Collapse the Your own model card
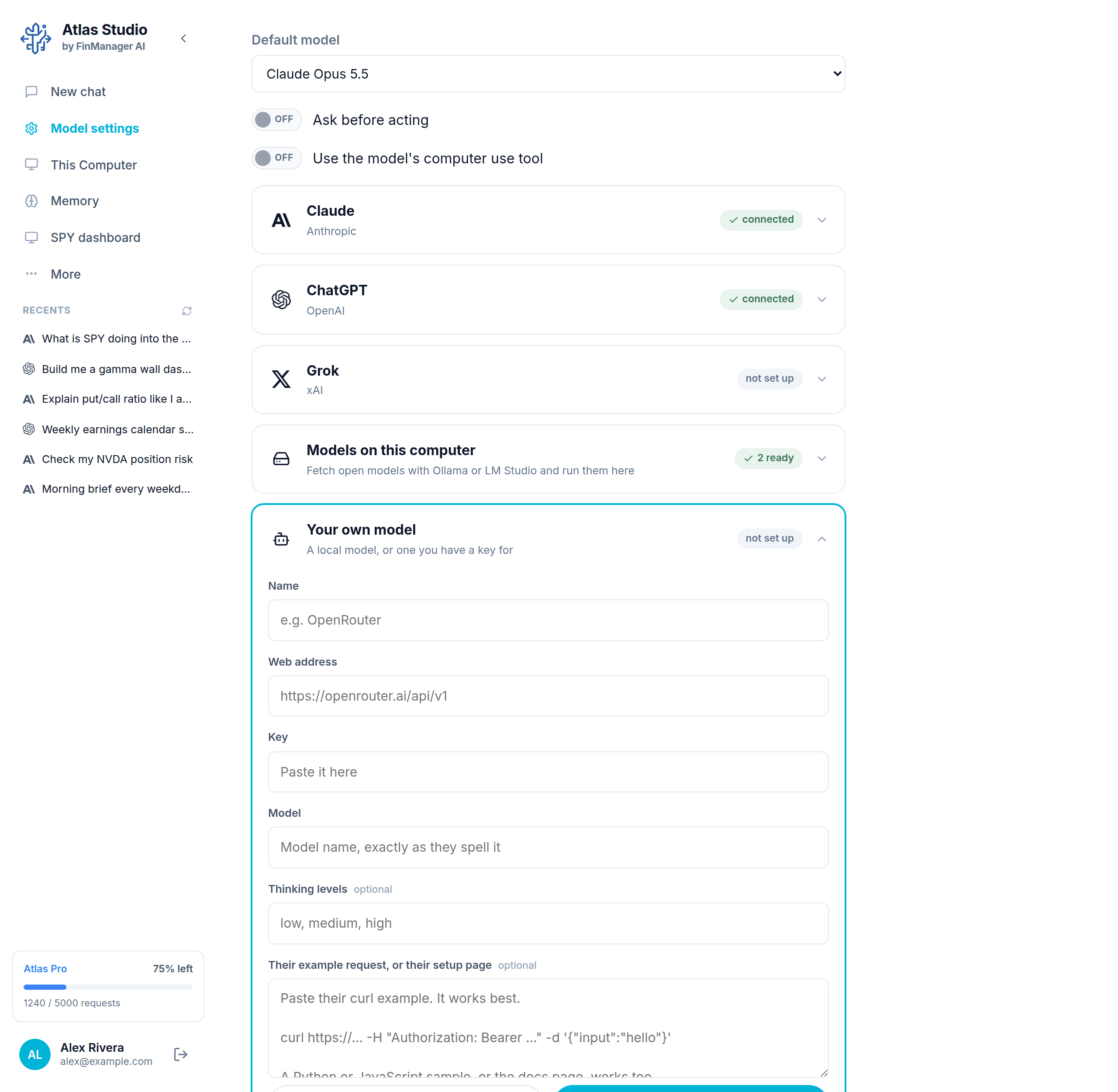The image size is (1118, 1092). tap(821, 539)
